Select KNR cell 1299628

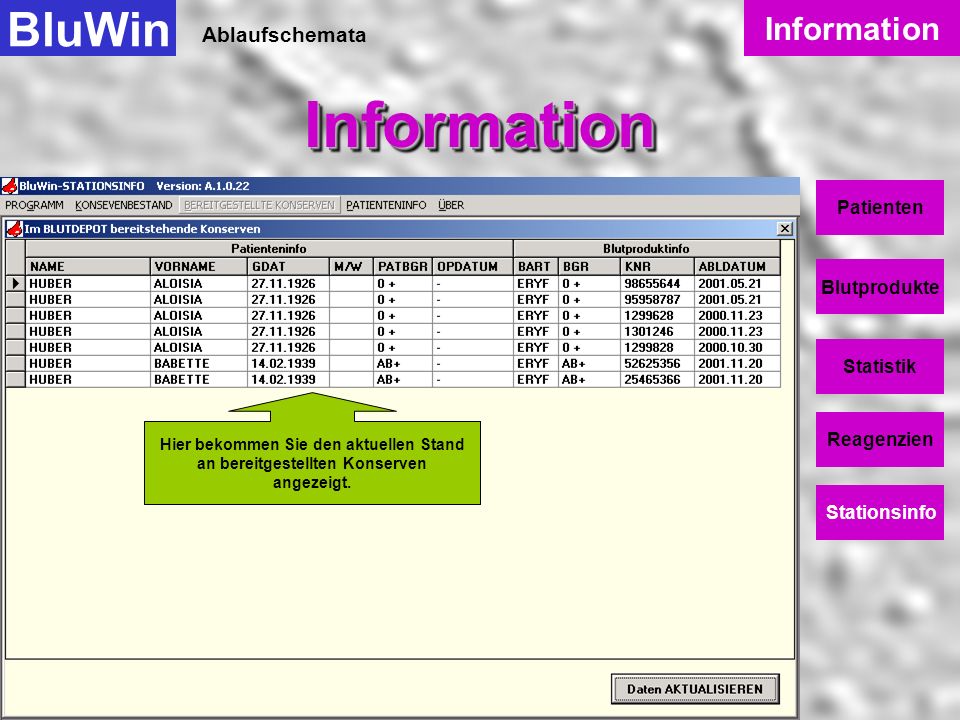(x=657, y=315)
